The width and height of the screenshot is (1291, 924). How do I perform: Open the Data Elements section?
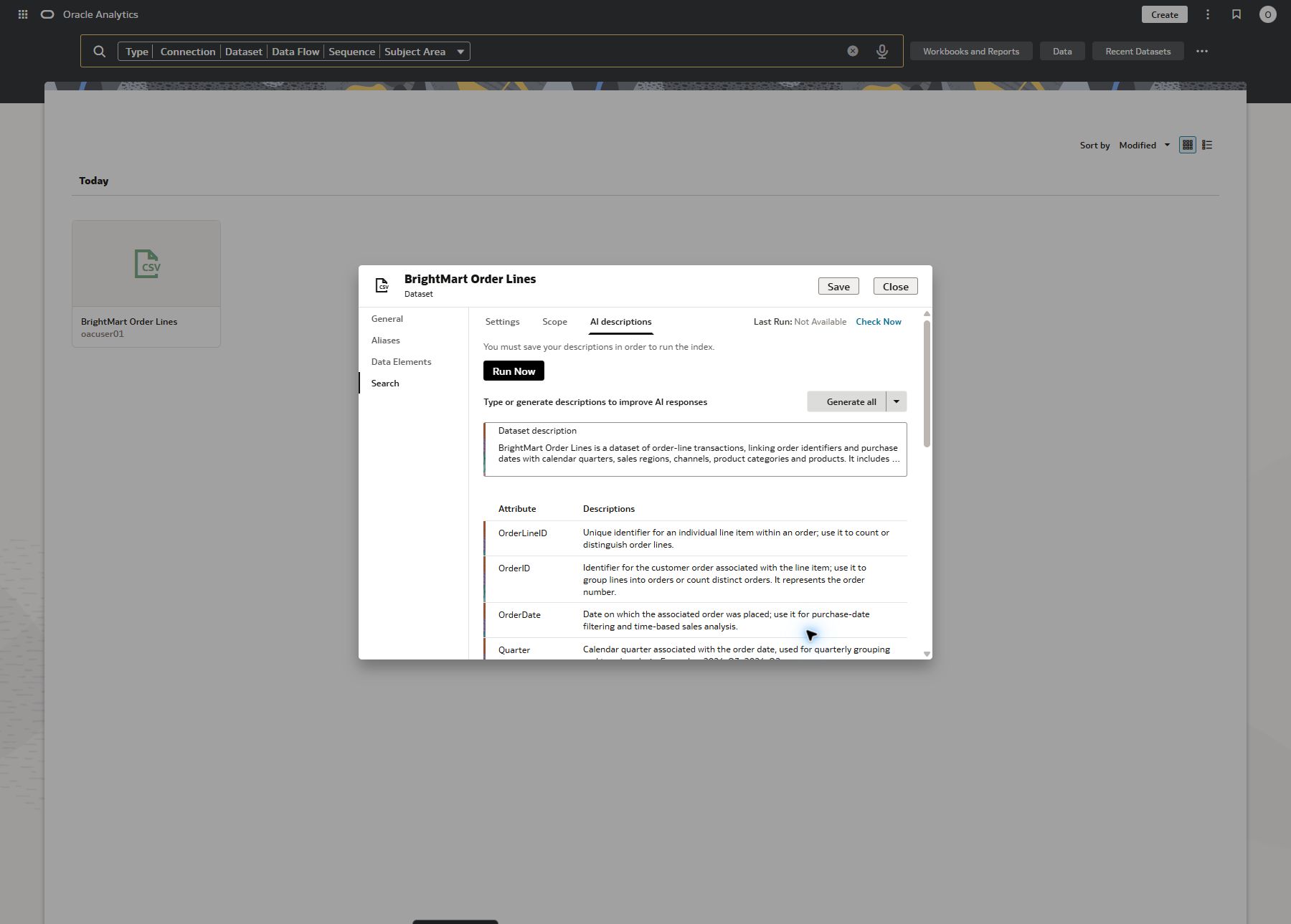[x=402, y=362]
